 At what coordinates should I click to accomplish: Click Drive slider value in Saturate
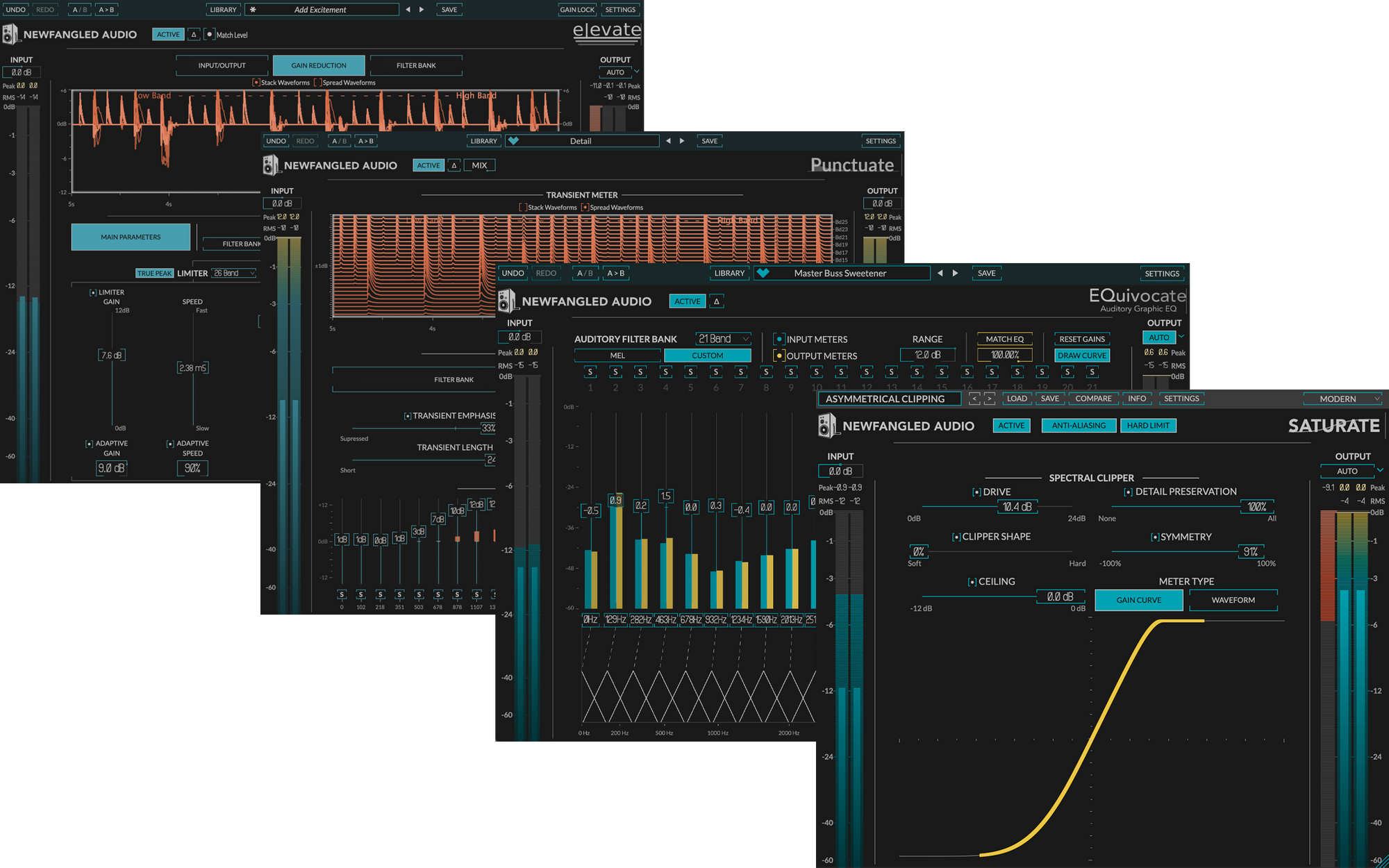1017,506
